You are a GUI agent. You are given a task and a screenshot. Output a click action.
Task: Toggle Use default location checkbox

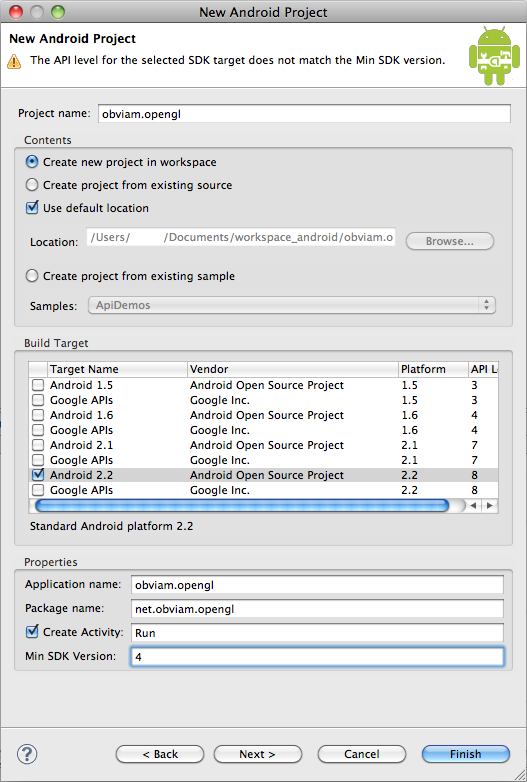click(x=32, y=207)
